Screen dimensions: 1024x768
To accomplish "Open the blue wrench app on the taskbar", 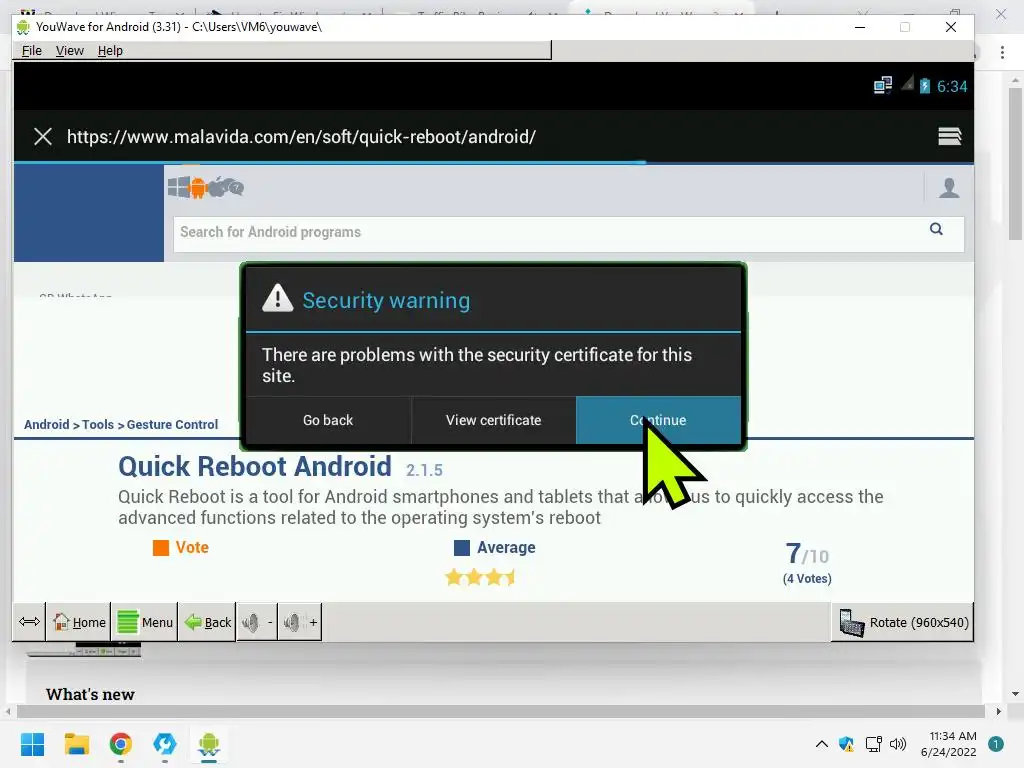I will pos(165,744).
